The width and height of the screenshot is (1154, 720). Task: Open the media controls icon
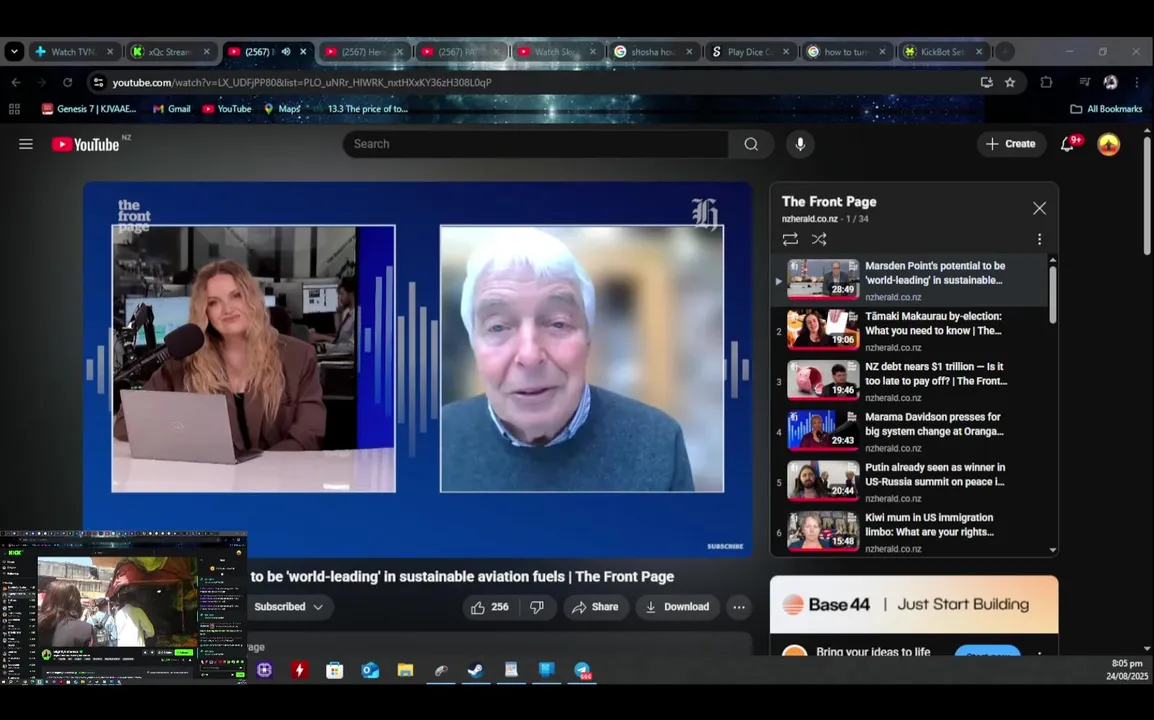(1084, 82)
